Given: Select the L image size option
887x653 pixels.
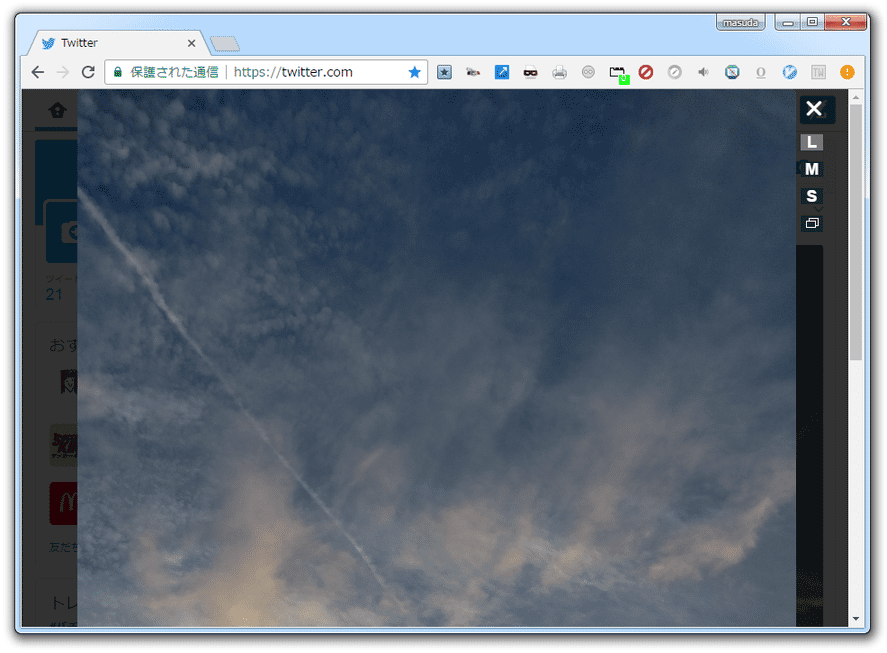Looking at the screenshot, I should tap(812, 142).
